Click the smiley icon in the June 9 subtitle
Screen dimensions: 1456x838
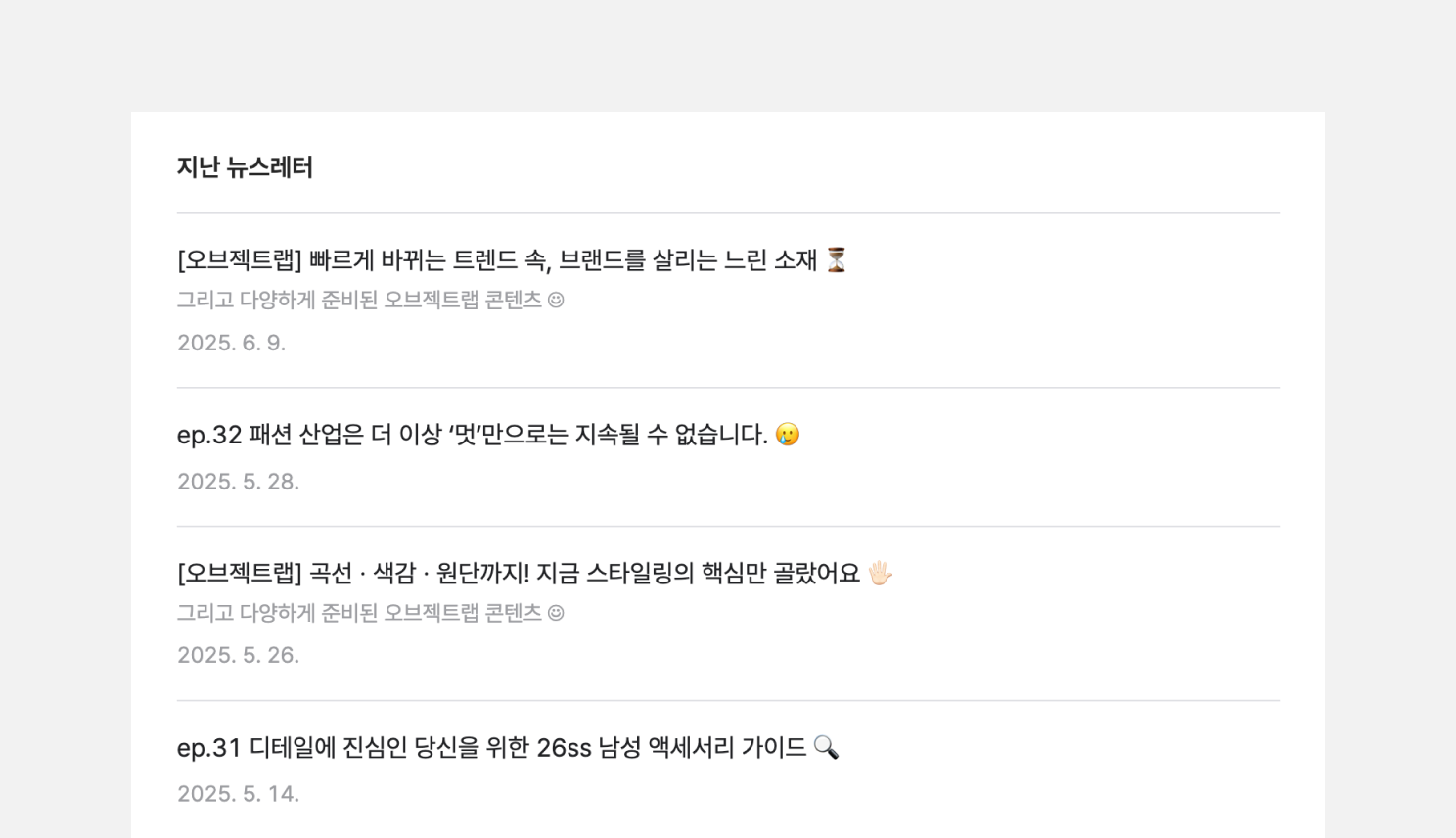tap(556, 301)
